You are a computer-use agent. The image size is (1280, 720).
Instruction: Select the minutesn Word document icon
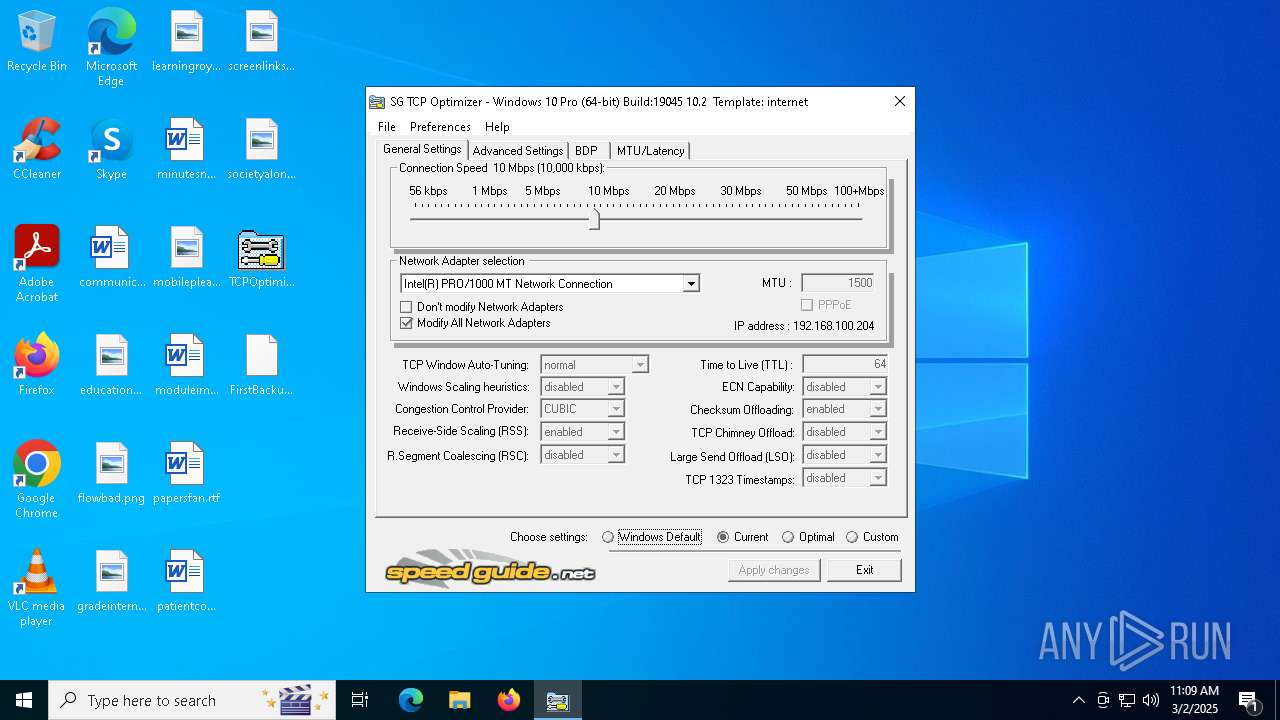click(186, 150)
